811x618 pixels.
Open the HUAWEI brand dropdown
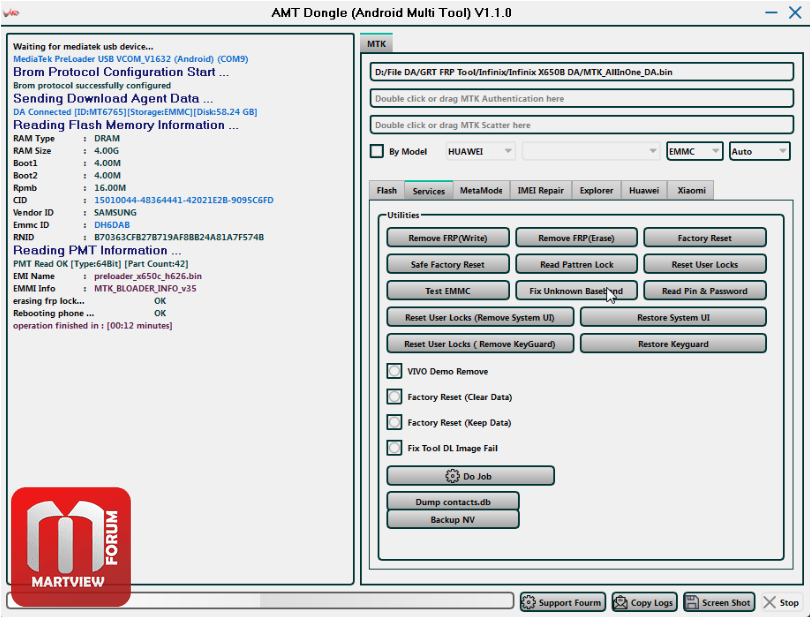[480, 152]
